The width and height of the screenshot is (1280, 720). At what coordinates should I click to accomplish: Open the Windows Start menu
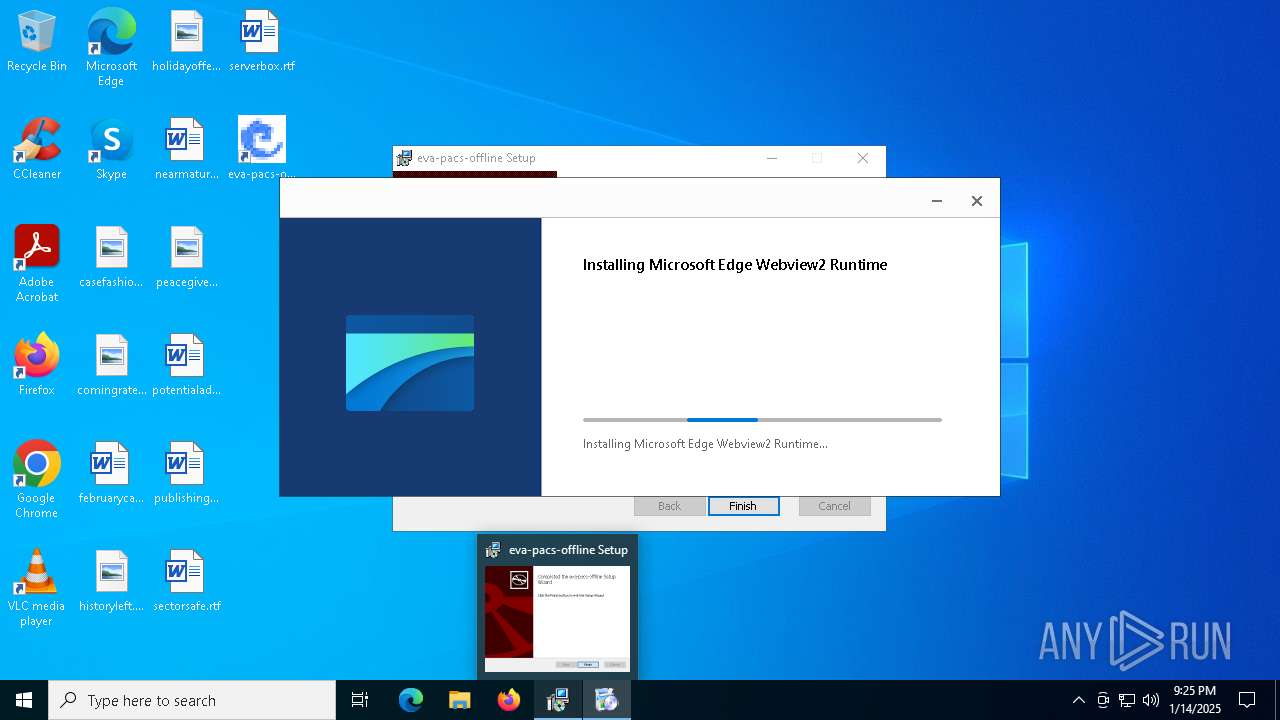coord(24,700)
